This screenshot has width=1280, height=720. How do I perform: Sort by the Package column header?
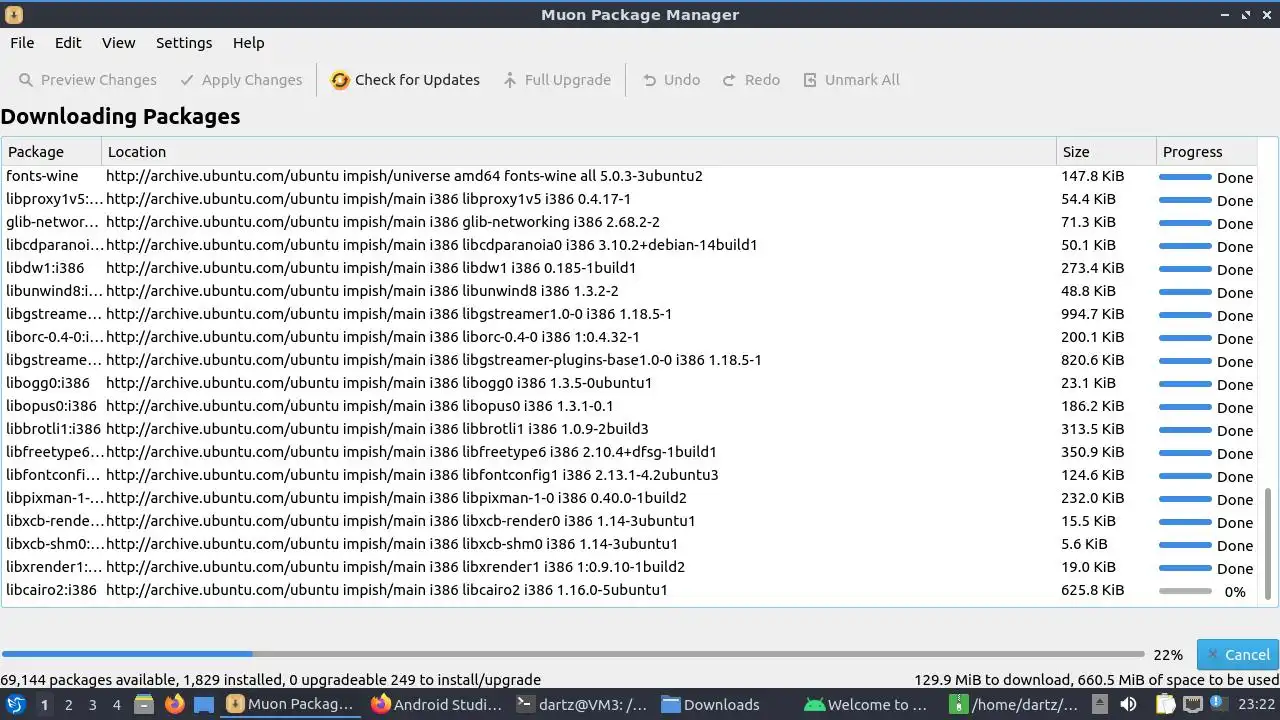tap(51, 152)
